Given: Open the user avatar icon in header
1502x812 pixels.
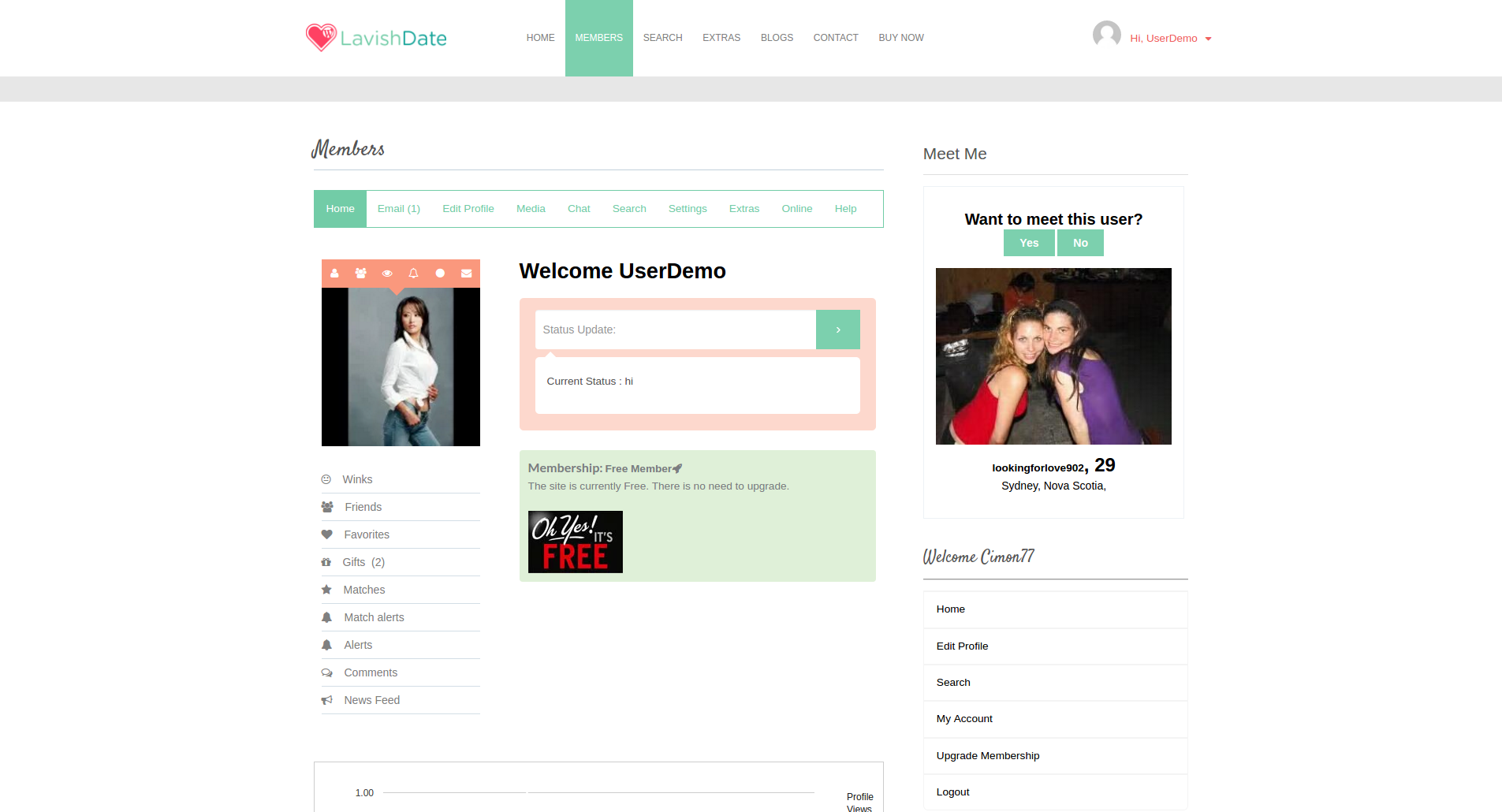Looking at the screenshot, I should pyautogui.click(x=1106, y=35).
